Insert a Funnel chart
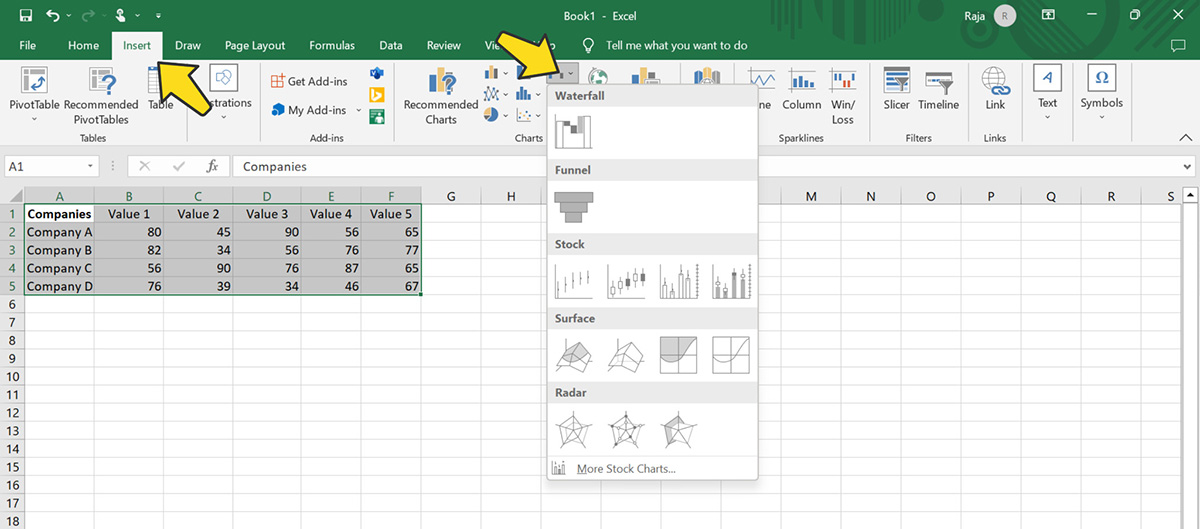This screenshot has height=529, width=1200. click(574, 206)
